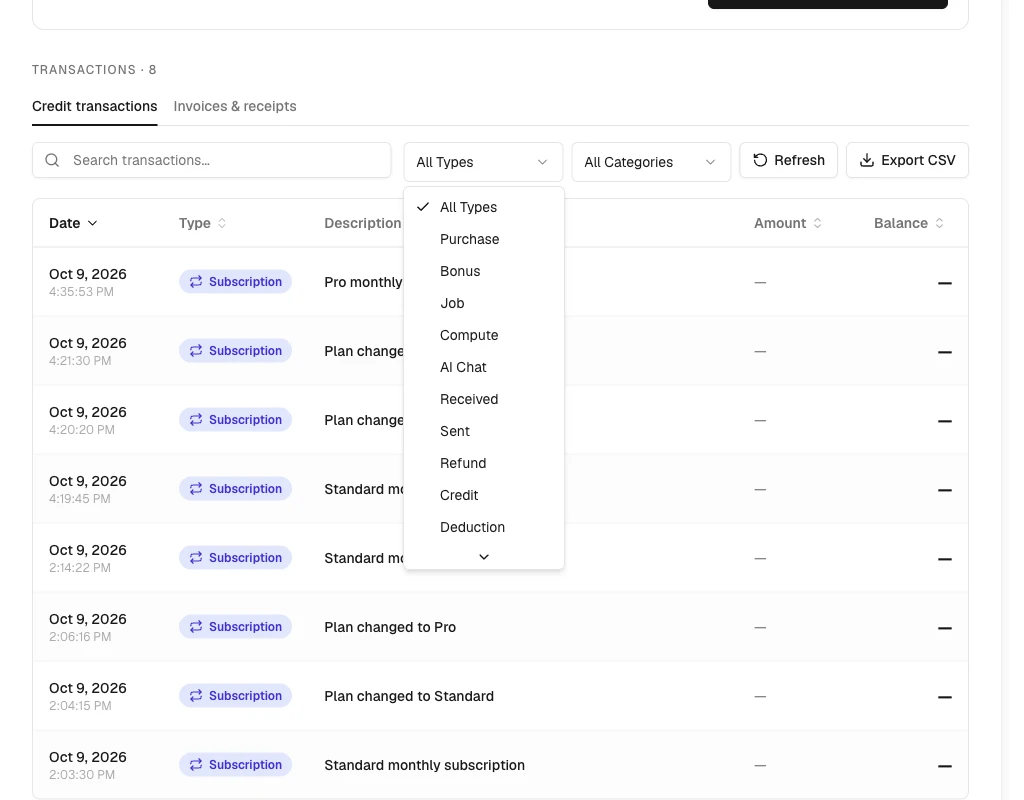The height and width of the screenshot is (800, 1024).
Task: Choose Credit from the type list
Action: 483,495
